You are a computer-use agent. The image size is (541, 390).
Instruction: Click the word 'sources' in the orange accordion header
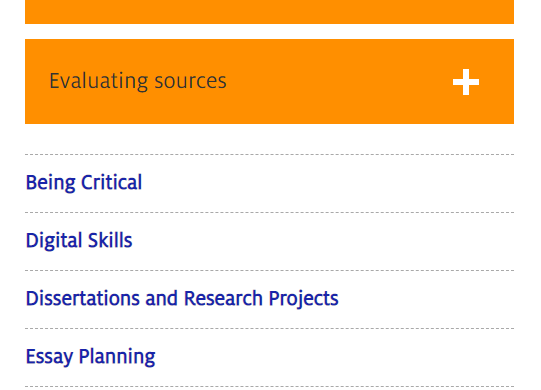pos(190,82)
